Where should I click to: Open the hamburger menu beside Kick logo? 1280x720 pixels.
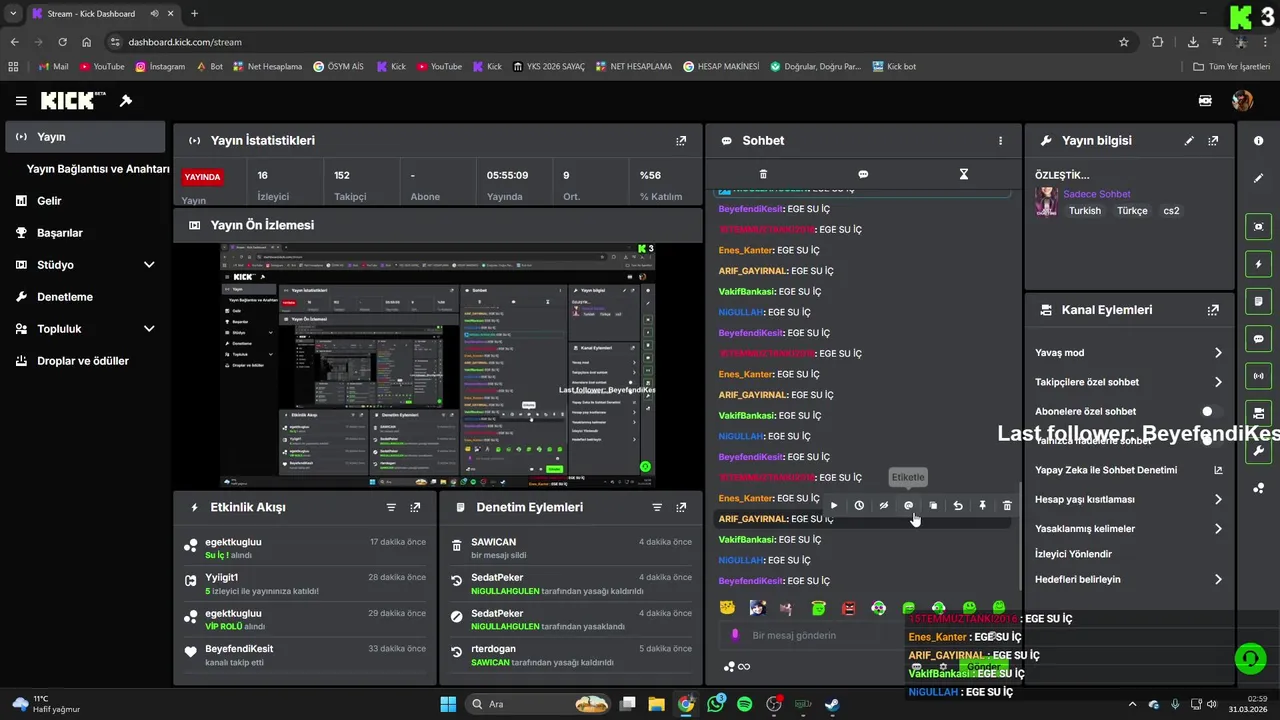click(x=21, y=101)
